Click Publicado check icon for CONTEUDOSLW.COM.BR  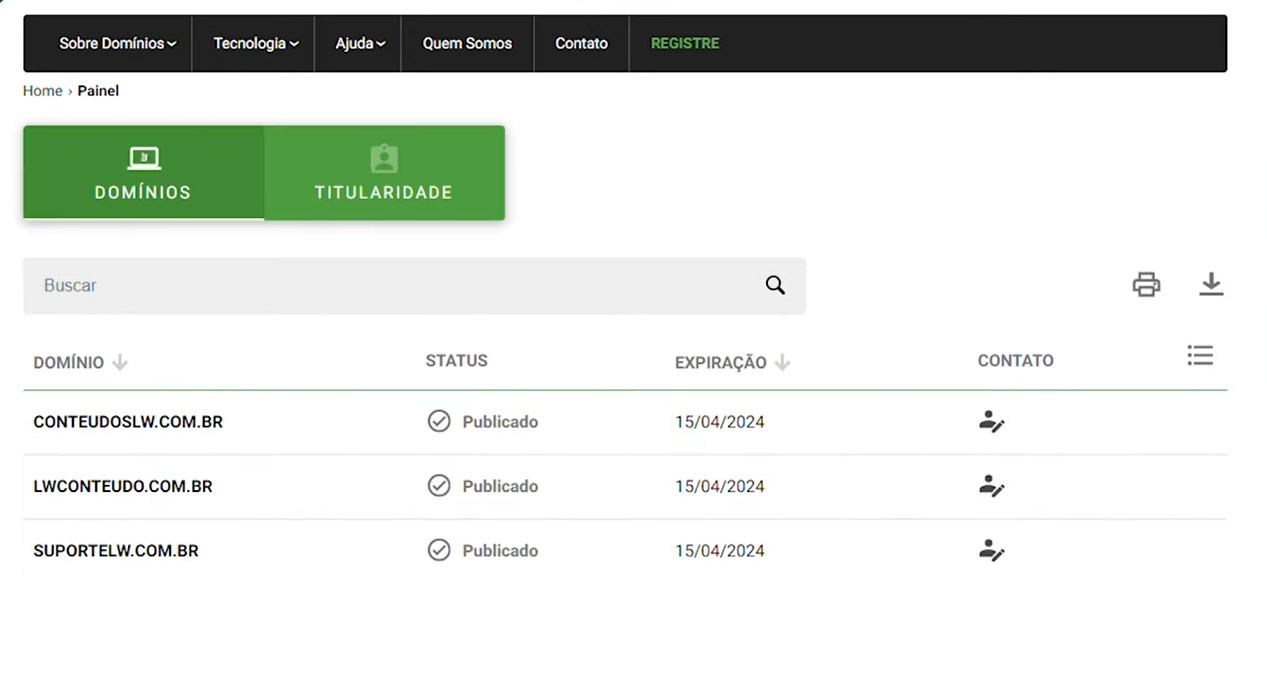pos(439,421)
